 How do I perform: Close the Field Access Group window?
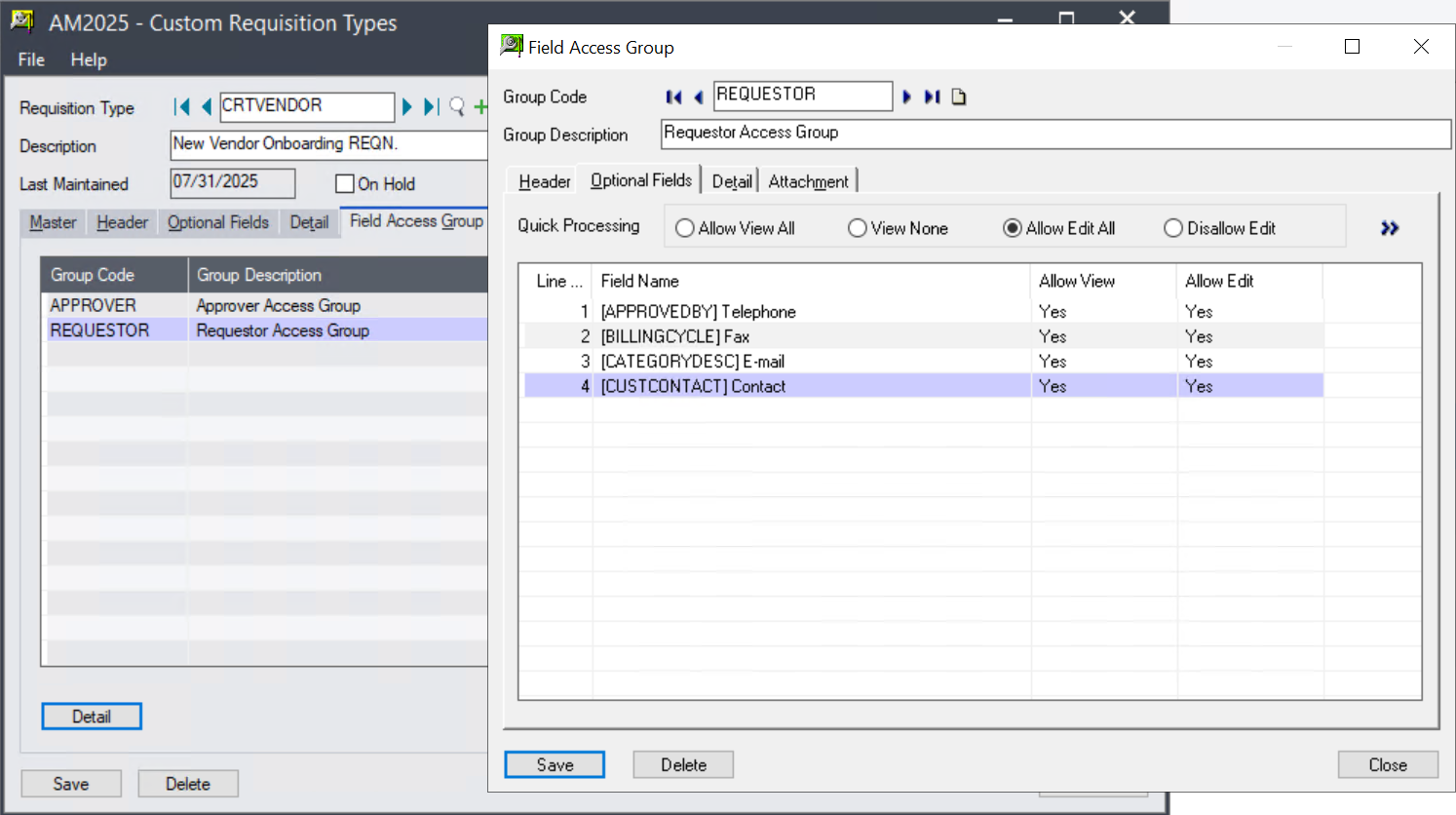point(1388,764)
